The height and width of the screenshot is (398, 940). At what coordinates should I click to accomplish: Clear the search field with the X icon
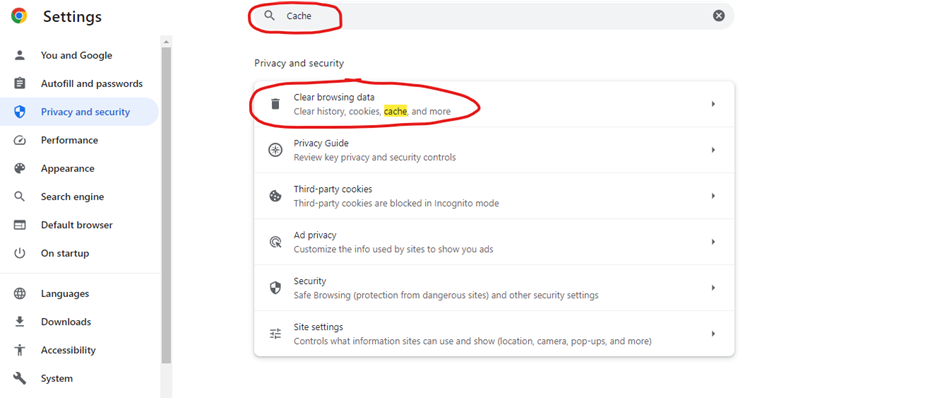point(719,16)
